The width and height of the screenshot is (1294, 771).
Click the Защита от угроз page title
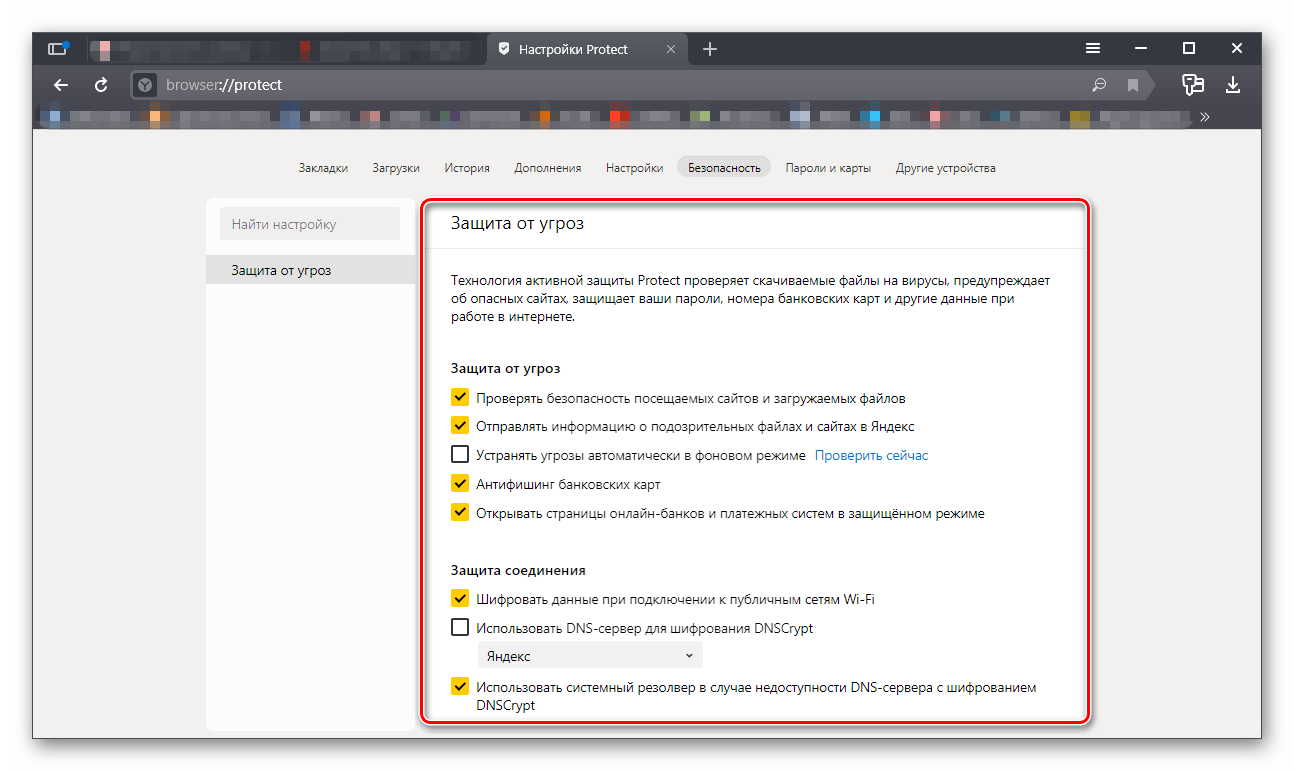pos(517,223)
